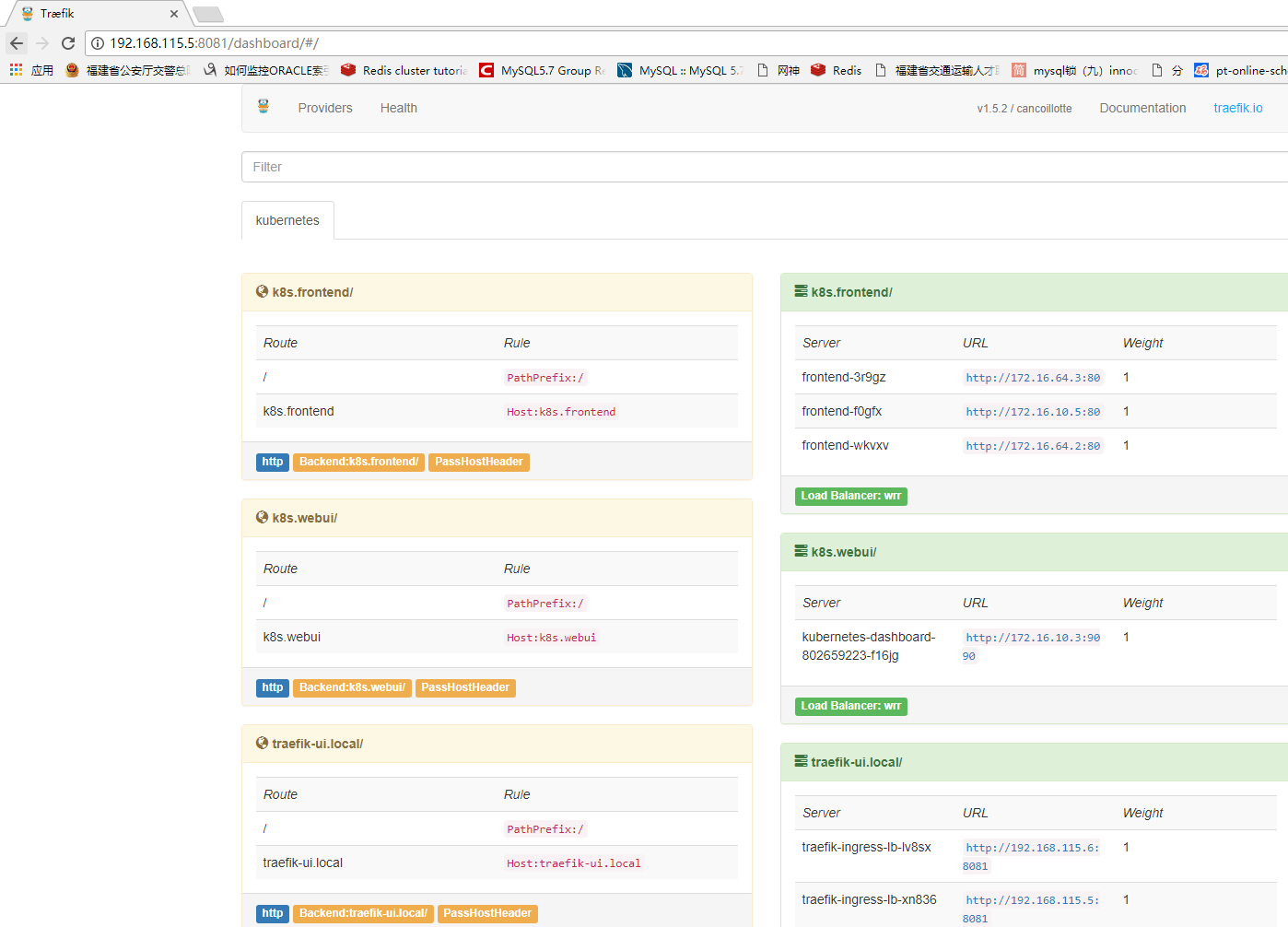
Task: Open pt-online-schema bookmark
Action: (x=1240, y=70)
